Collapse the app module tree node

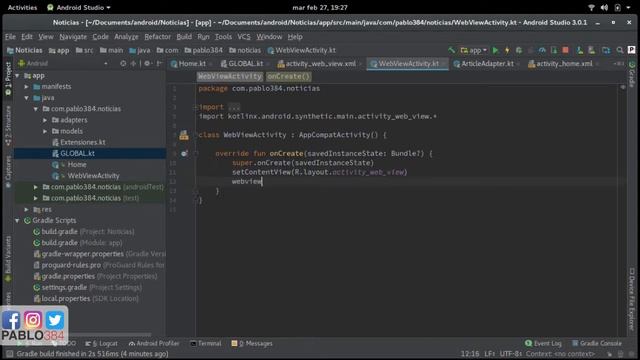17,76
